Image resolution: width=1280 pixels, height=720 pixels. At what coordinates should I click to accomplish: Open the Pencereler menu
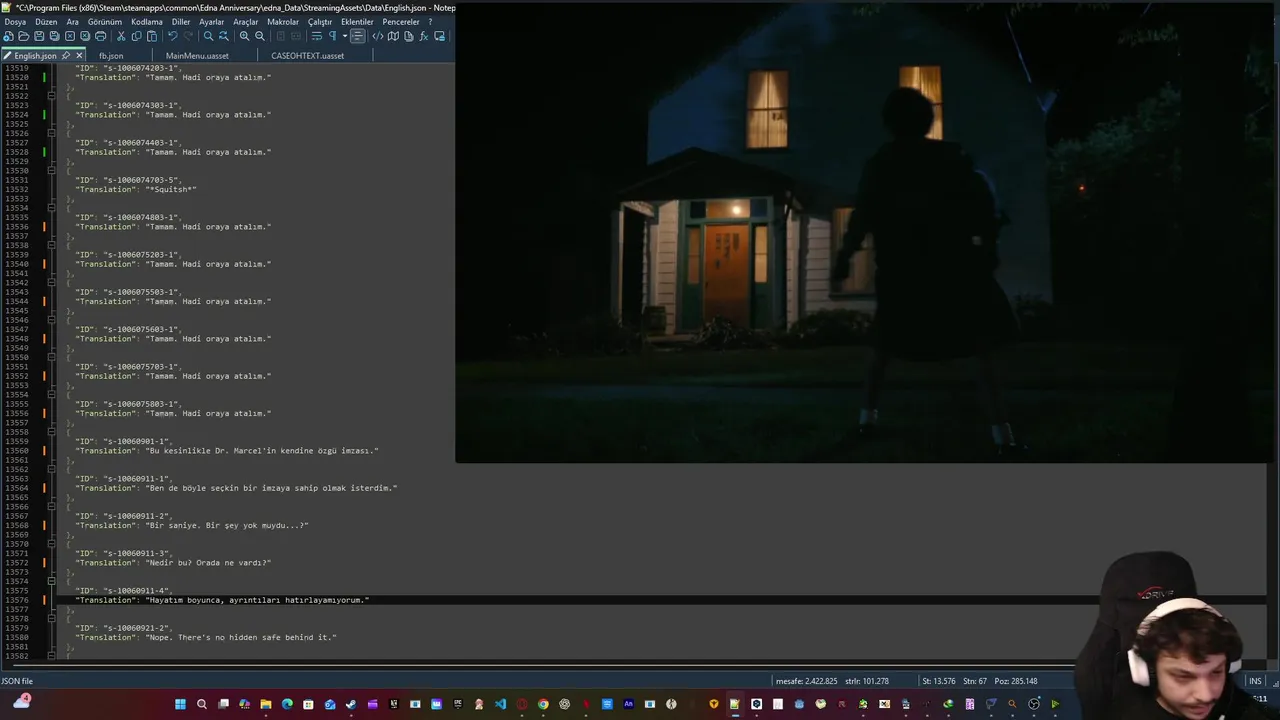point(401,22)
